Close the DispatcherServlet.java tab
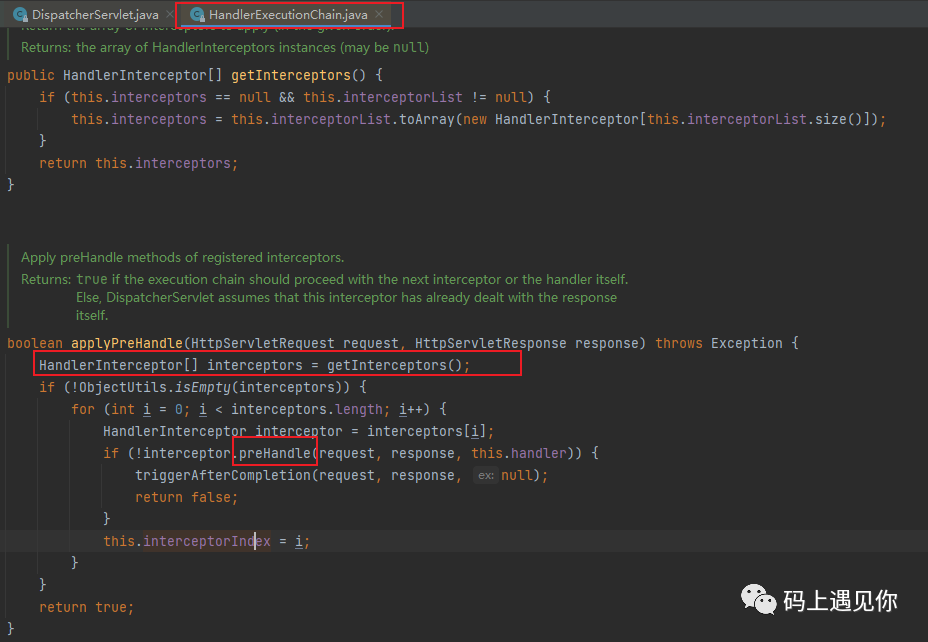Image resolution: width=928 pixels, height=642 pixels. click(170, 14)
